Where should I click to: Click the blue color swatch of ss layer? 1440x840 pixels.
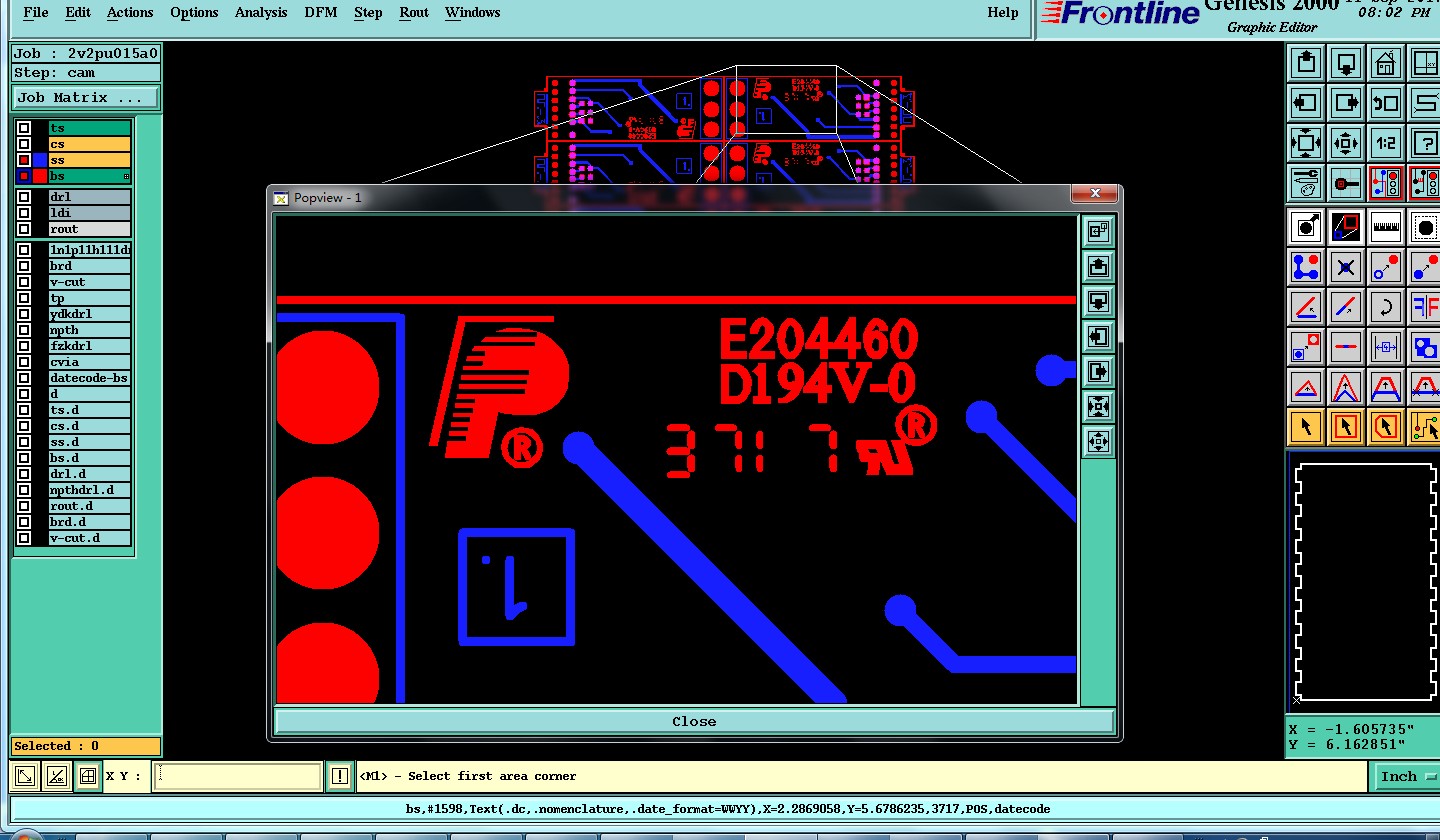point(40,160)
